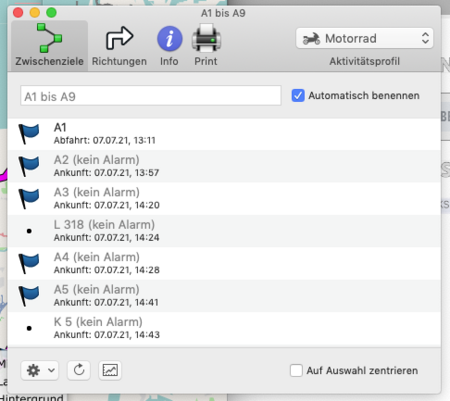Enable Auf Auswahl zentrieren checkbox
This screenshot has height=401, width=450.
pos(296,370)
